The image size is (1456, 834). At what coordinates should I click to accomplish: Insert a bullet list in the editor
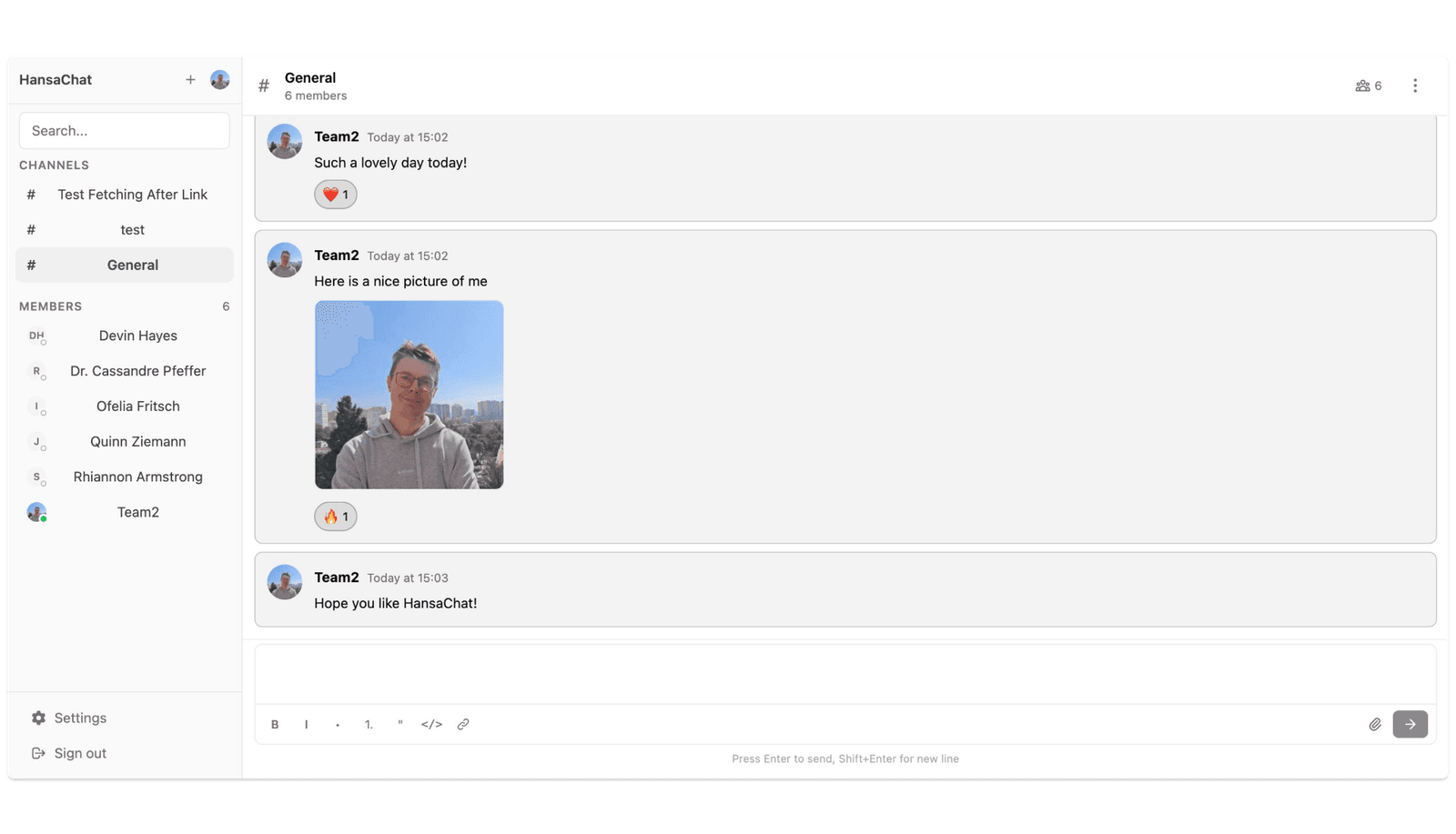[x=338, y=725]
